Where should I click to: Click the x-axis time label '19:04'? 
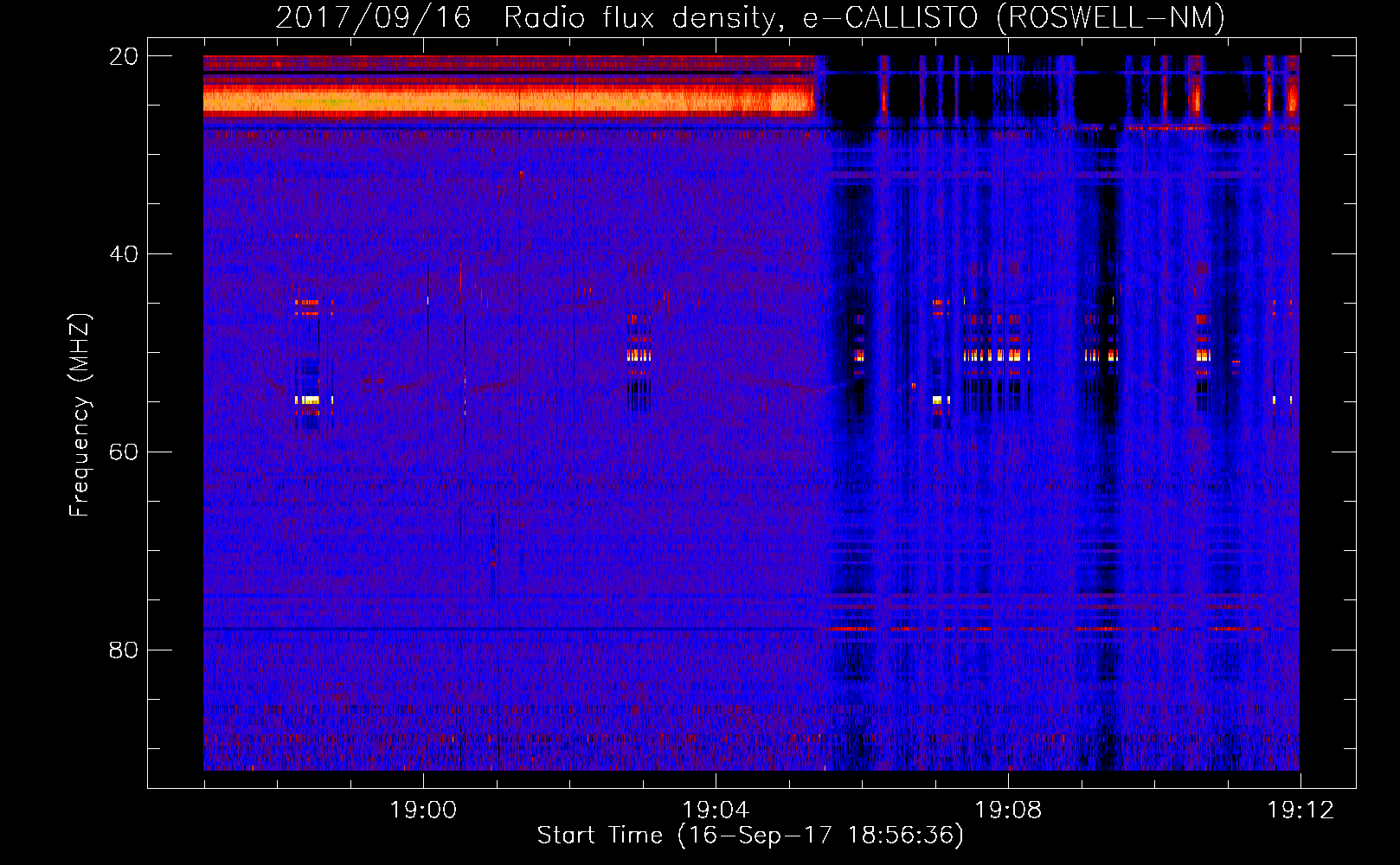tap(716, 810)
